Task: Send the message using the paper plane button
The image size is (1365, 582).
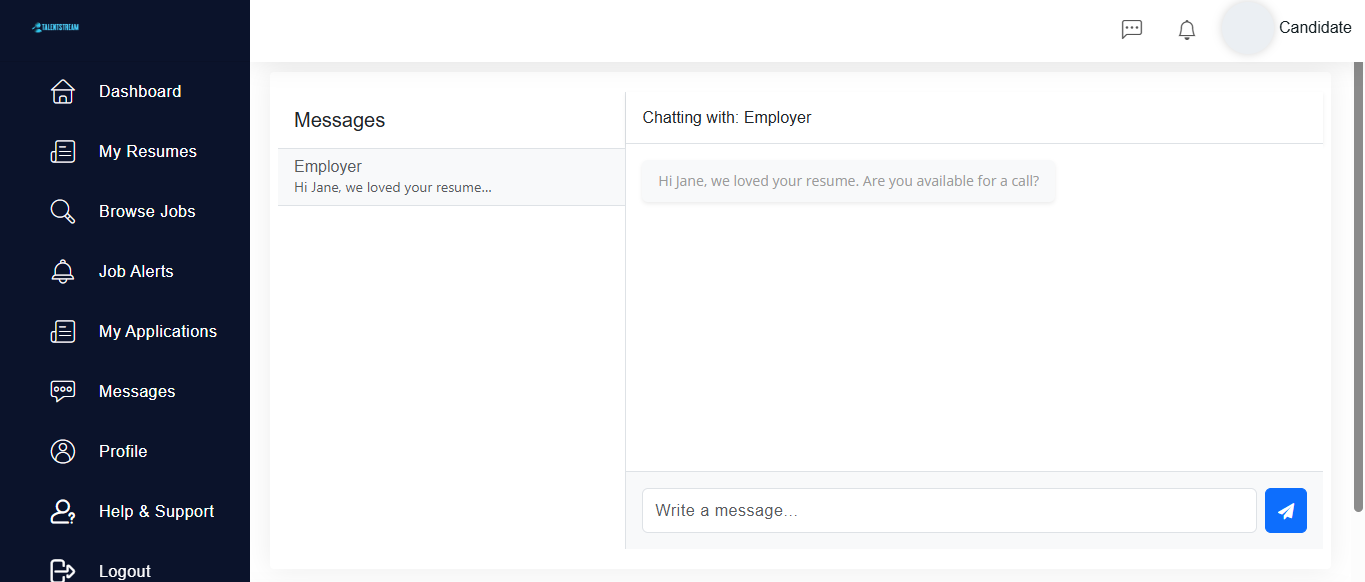Action: click(1285, 510)
